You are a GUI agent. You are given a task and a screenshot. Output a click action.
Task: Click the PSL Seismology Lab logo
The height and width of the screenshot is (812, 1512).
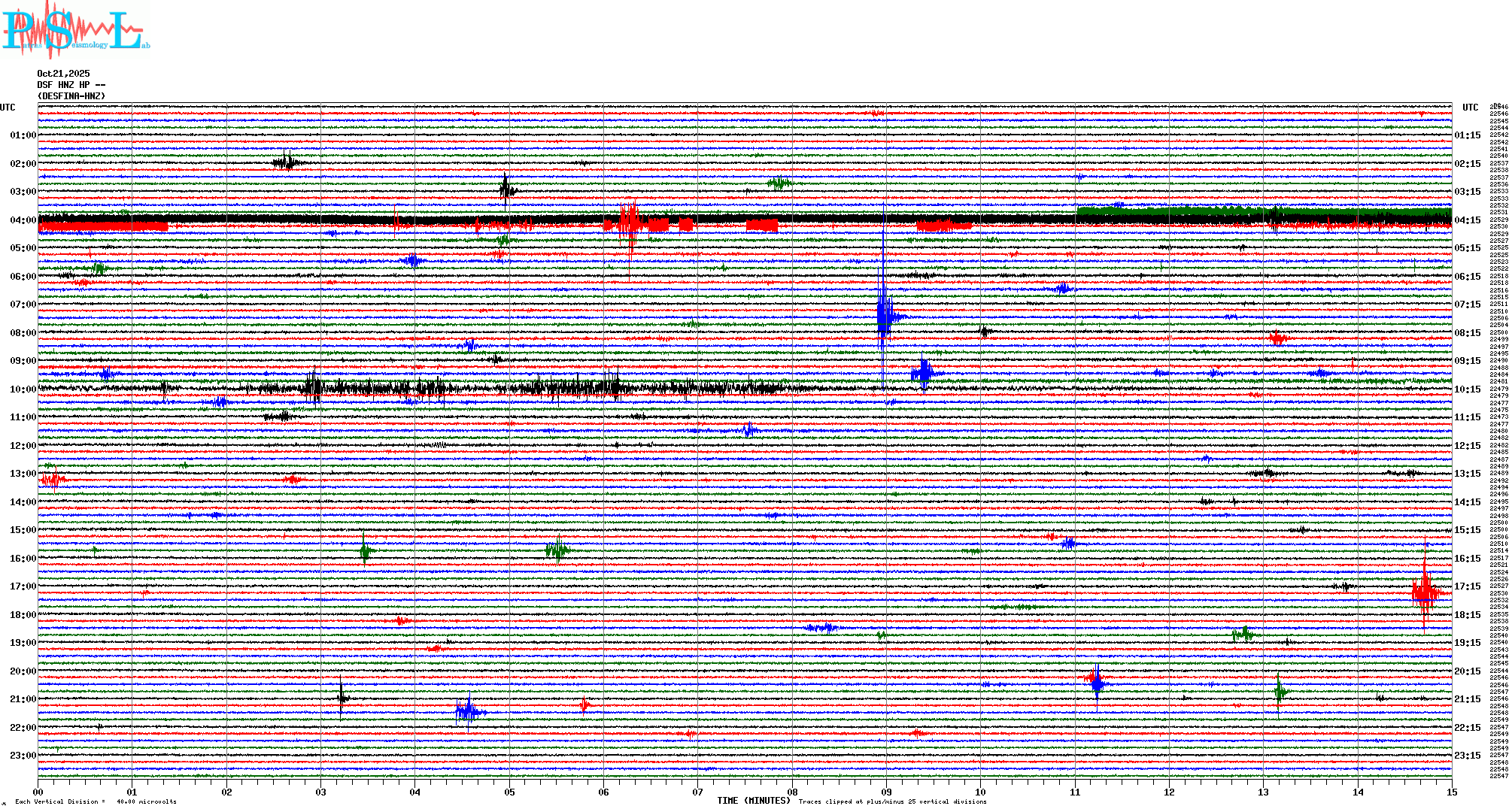point(74,30)
